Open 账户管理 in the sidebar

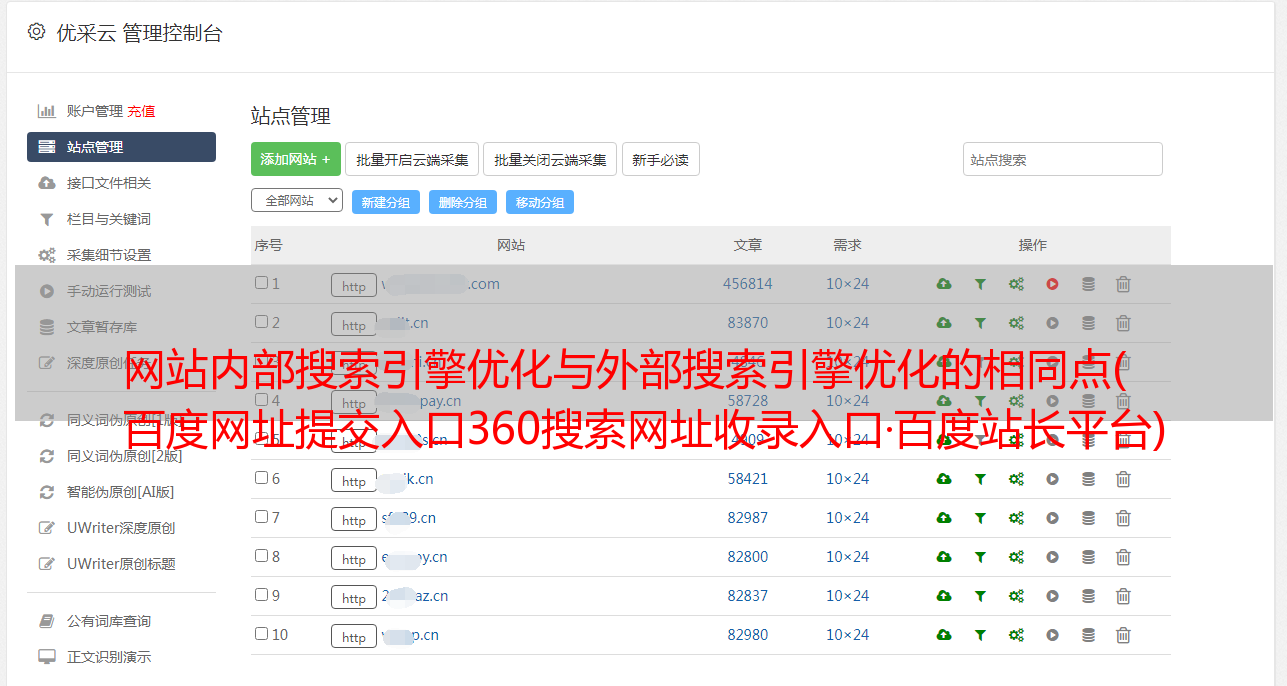click(x=94, y=111)
